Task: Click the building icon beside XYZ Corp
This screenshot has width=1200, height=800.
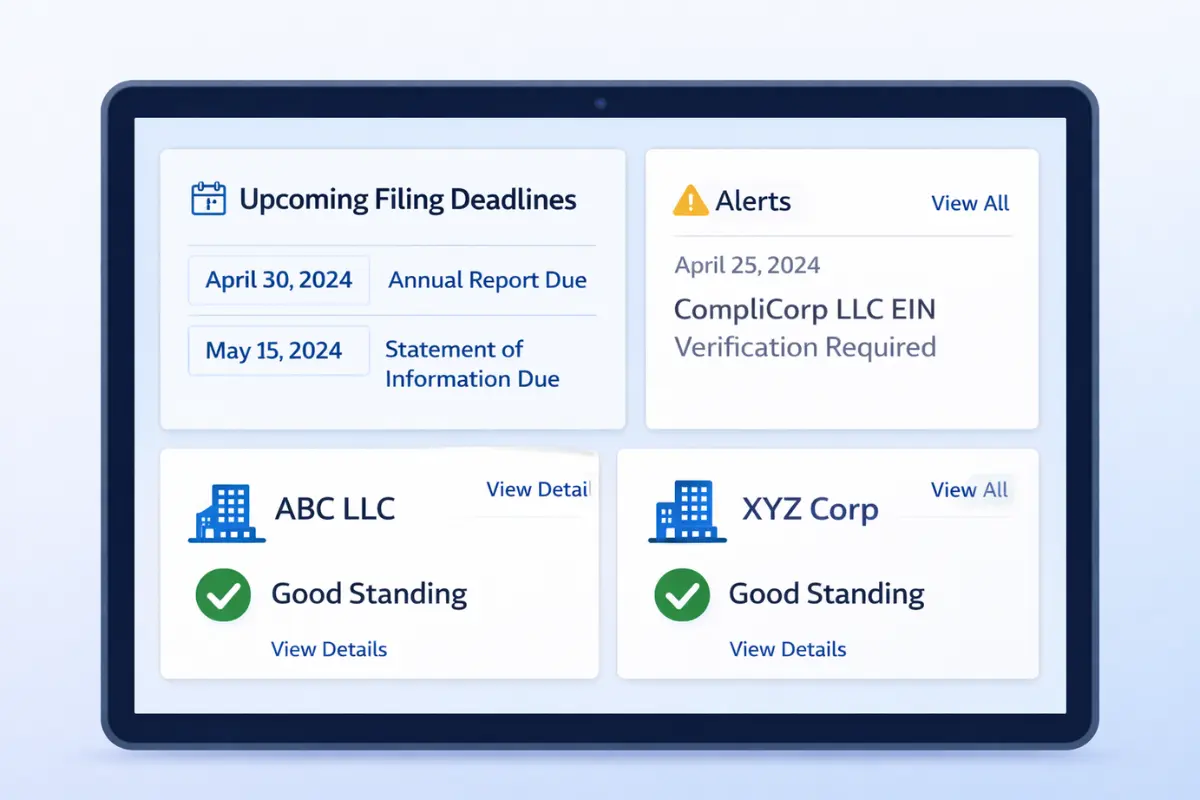Action: tap(685, 510)
